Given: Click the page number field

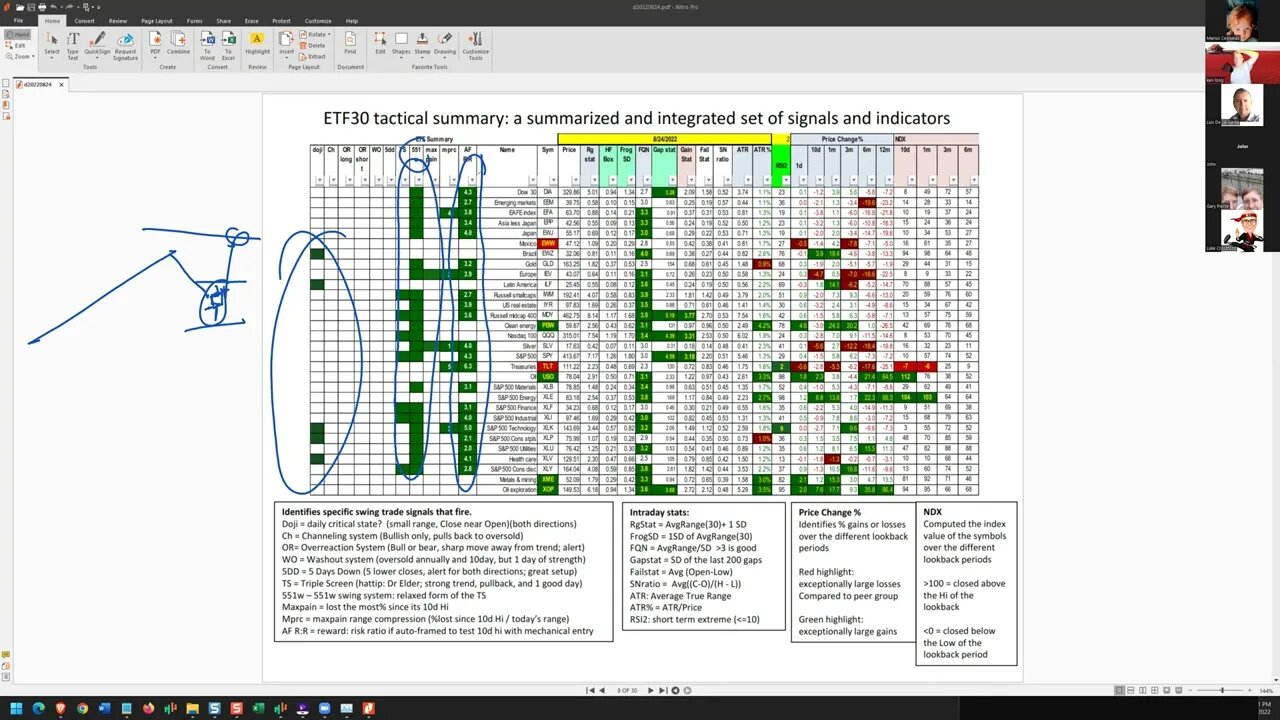Looking at the screenshot, I should point(627,690).
